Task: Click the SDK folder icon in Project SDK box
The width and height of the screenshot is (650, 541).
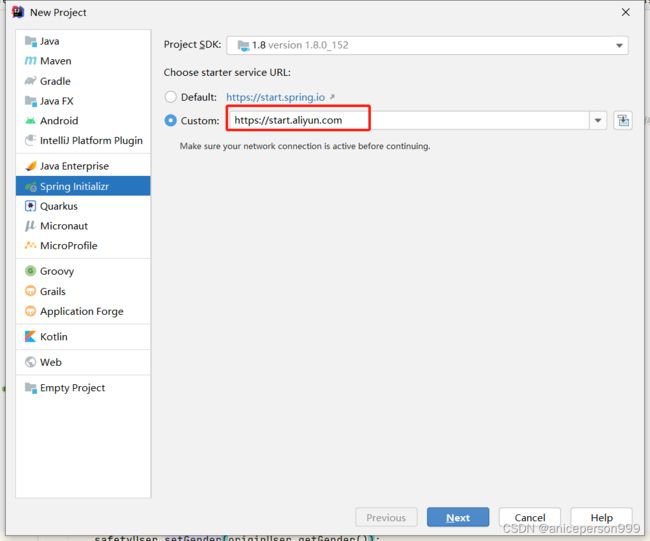Action: [243, 45]
